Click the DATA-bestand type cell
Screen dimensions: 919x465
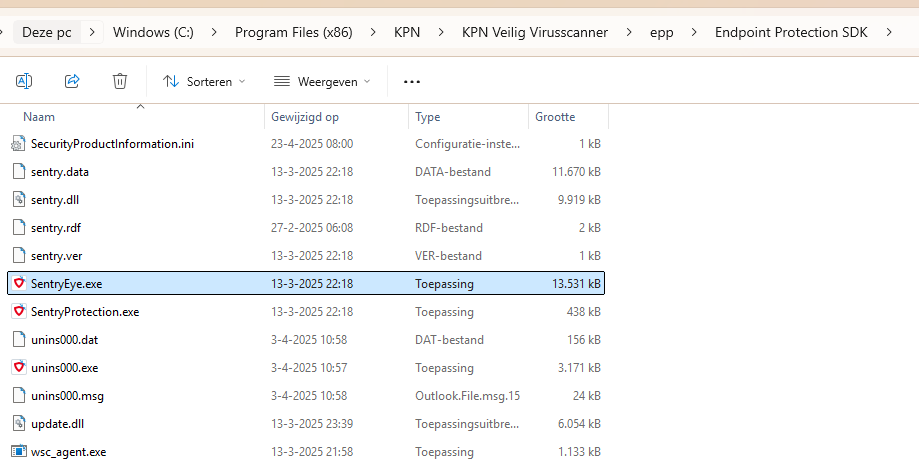pos(453,172)
